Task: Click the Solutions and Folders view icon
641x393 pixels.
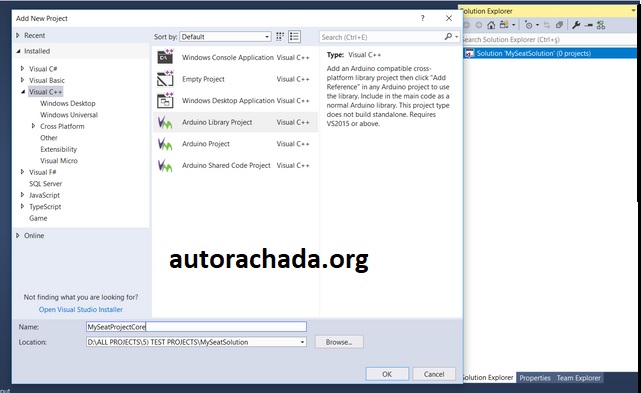Action: tap(504, 25)
